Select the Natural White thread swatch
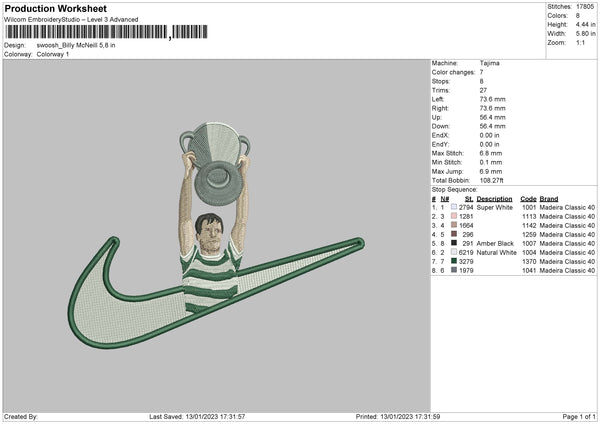 tap(454, 252)
